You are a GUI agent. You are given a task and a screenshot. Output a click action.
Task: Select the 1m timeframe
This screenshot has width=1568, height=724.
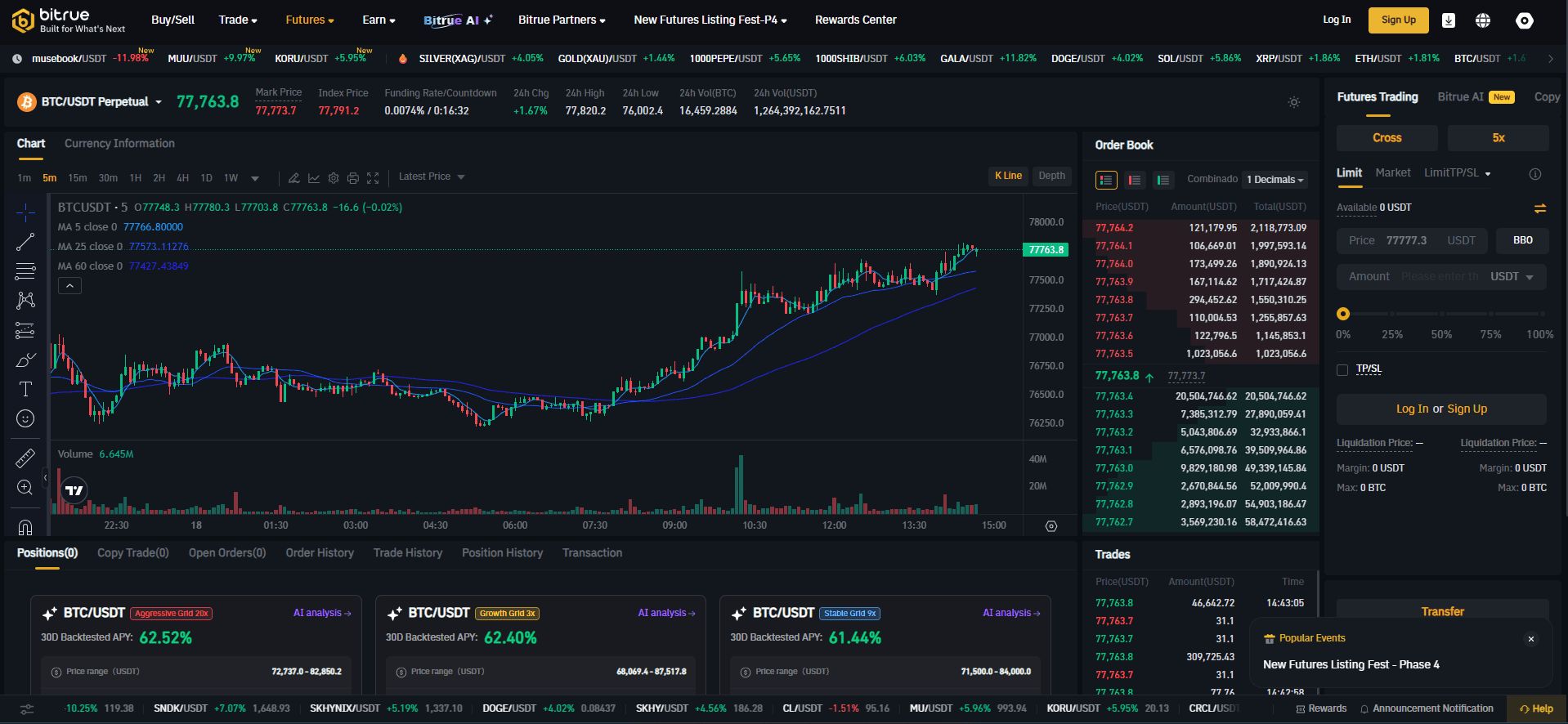[x=25, y=178]
